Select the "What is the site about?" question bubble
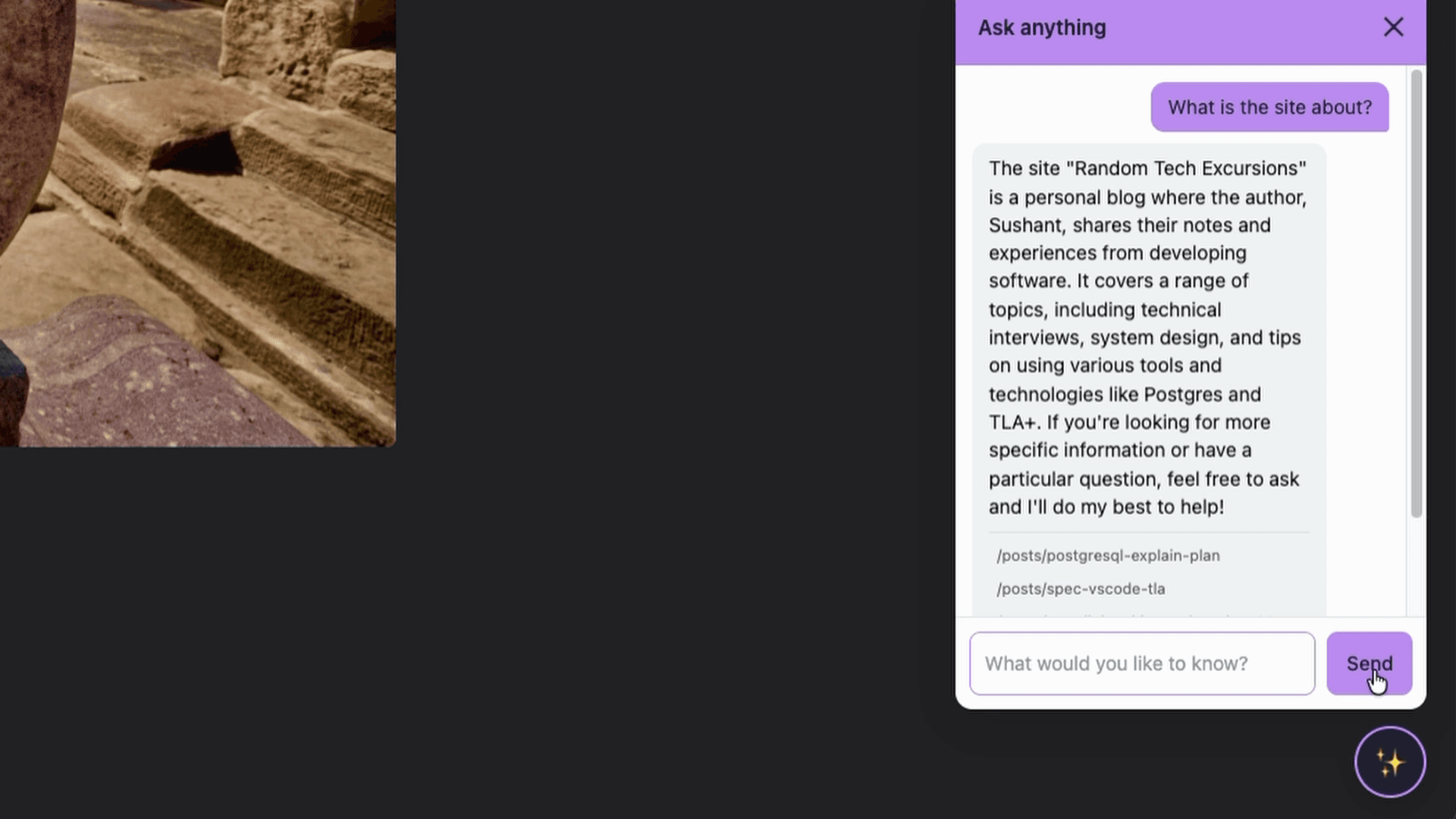 [x=1269, y=107]
